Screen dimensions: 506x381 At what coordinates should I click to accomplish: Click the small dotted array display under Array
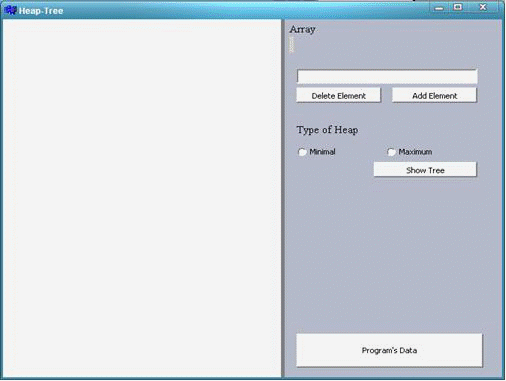tap(292, 45)
